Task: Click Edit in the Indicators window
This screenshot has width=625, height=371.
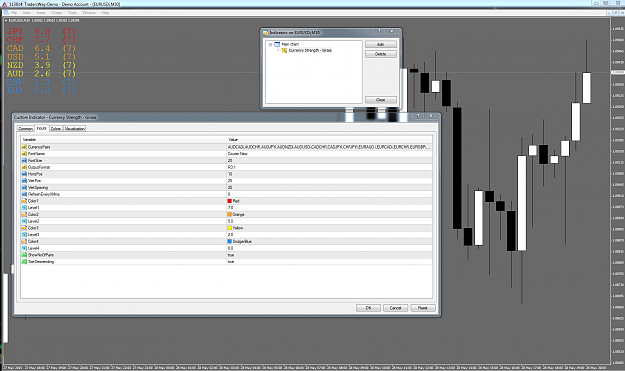Action: click(x=381, y=44)
